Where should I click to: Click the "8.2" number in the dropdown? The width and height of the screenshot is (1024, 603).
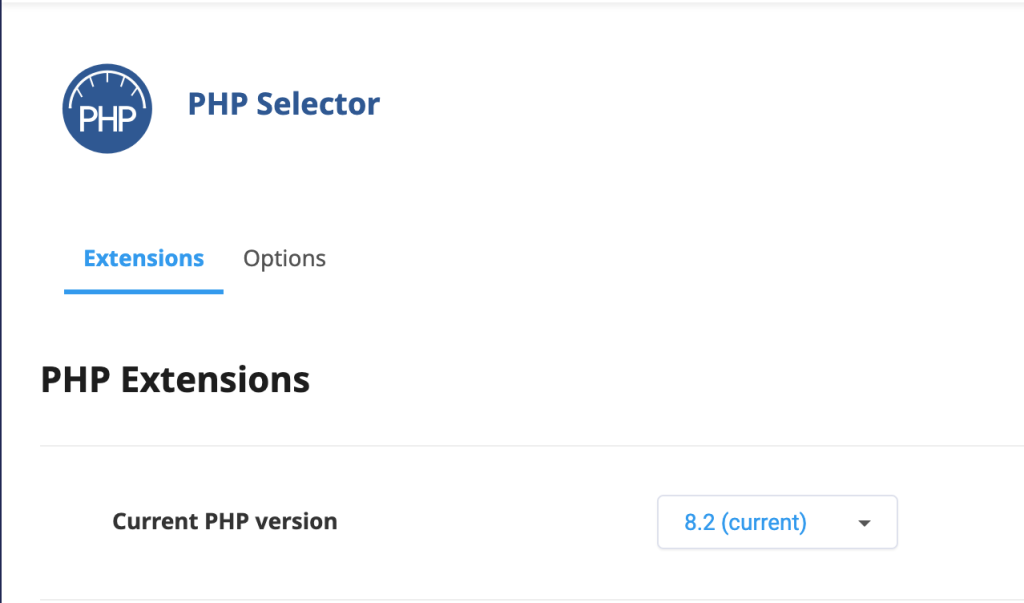point(697,522)
